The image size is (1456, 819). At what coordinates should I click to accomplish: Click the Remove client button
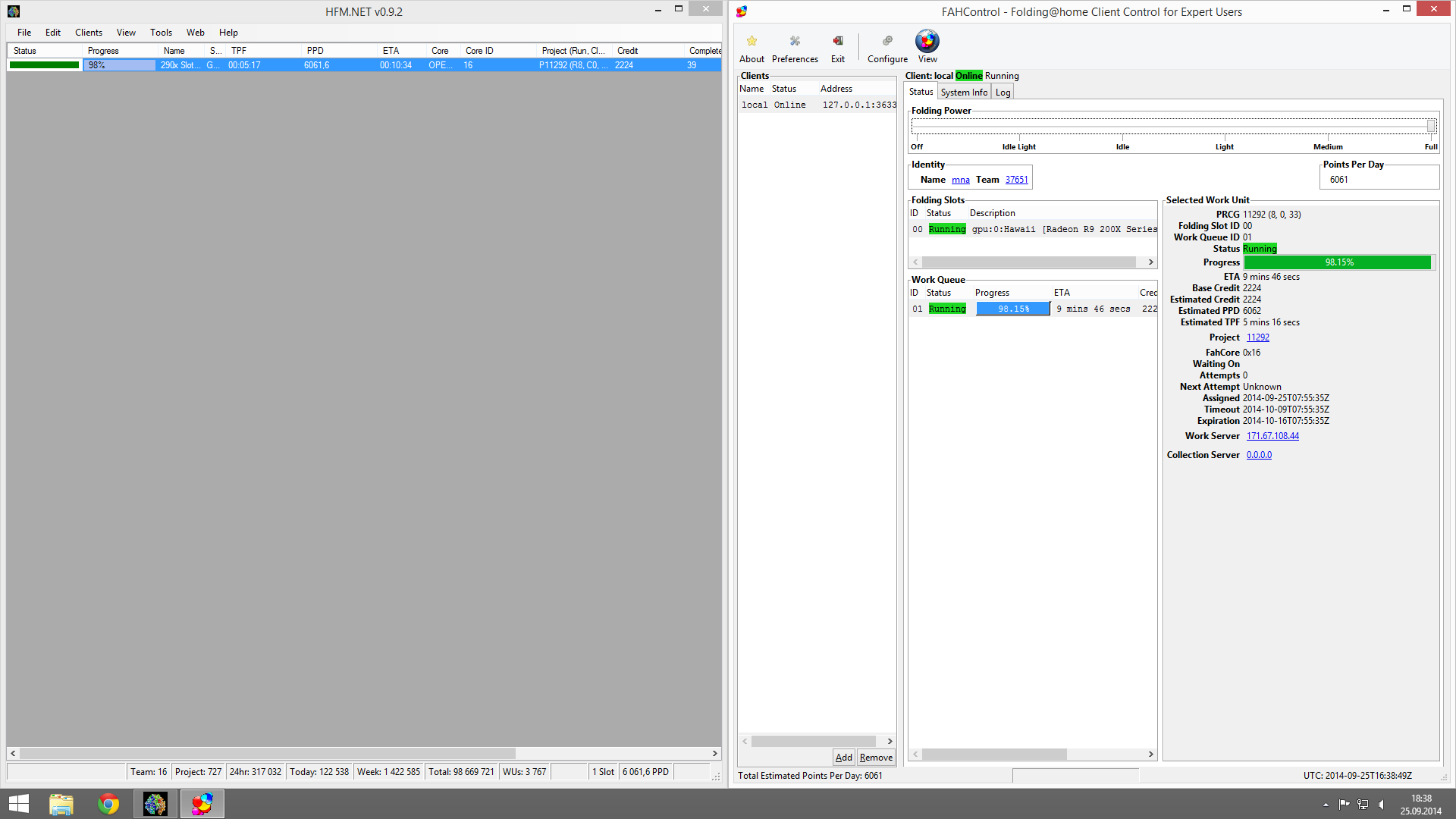click(x=876, y=758)
